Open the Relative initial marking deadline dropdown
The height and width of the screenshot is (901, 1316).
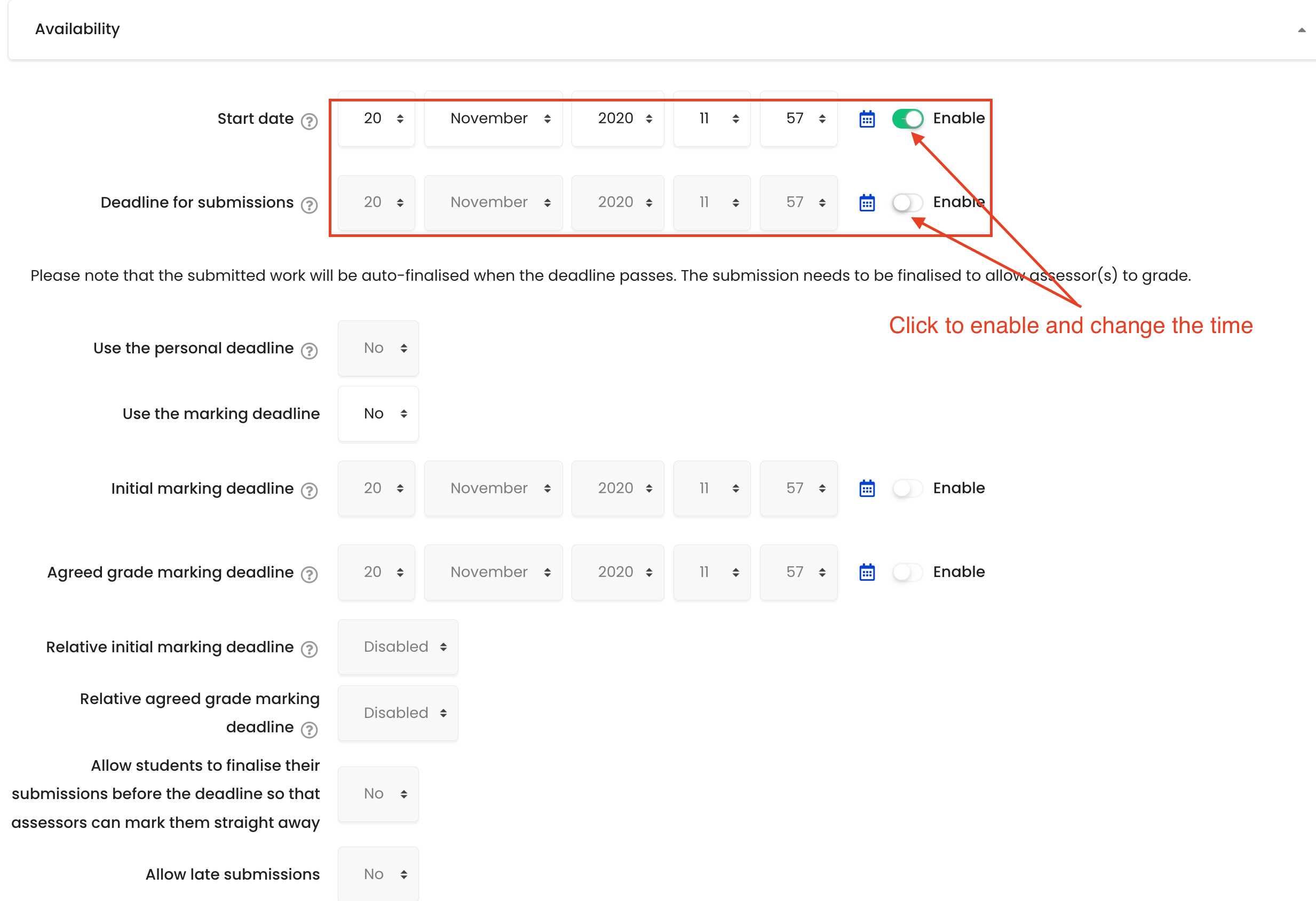pos(398,647)
